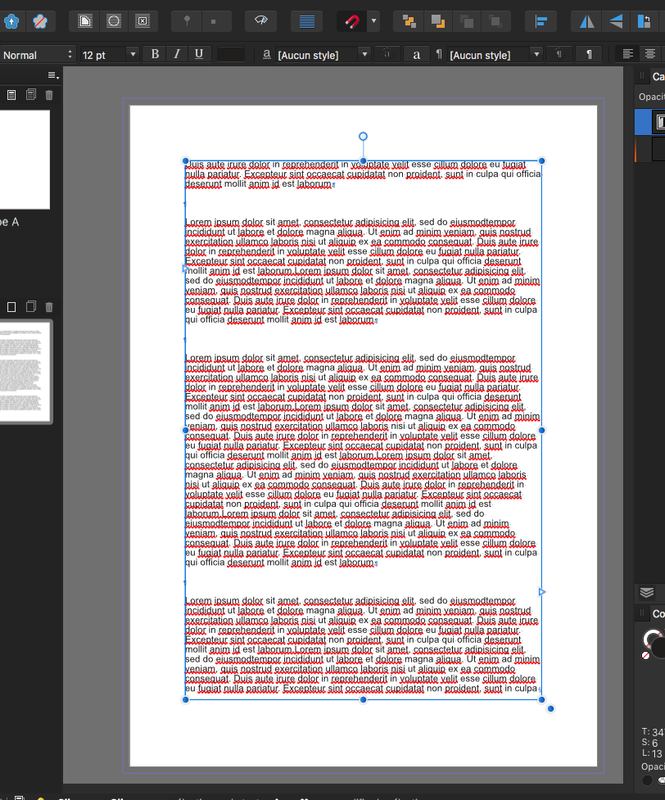Click the delete master page trash icon
This screenshot has height=800, width=665.
click(49, 95)
